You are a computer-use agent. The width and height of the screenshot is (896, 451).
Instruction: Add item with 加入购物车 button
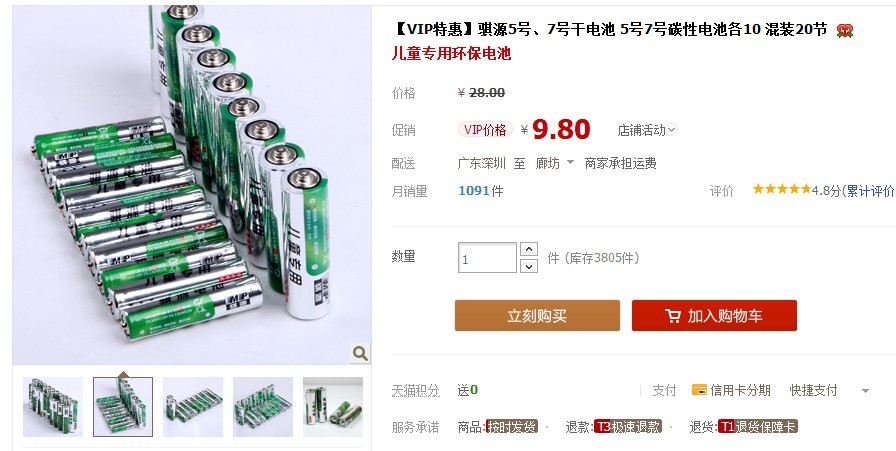[714, 316]
